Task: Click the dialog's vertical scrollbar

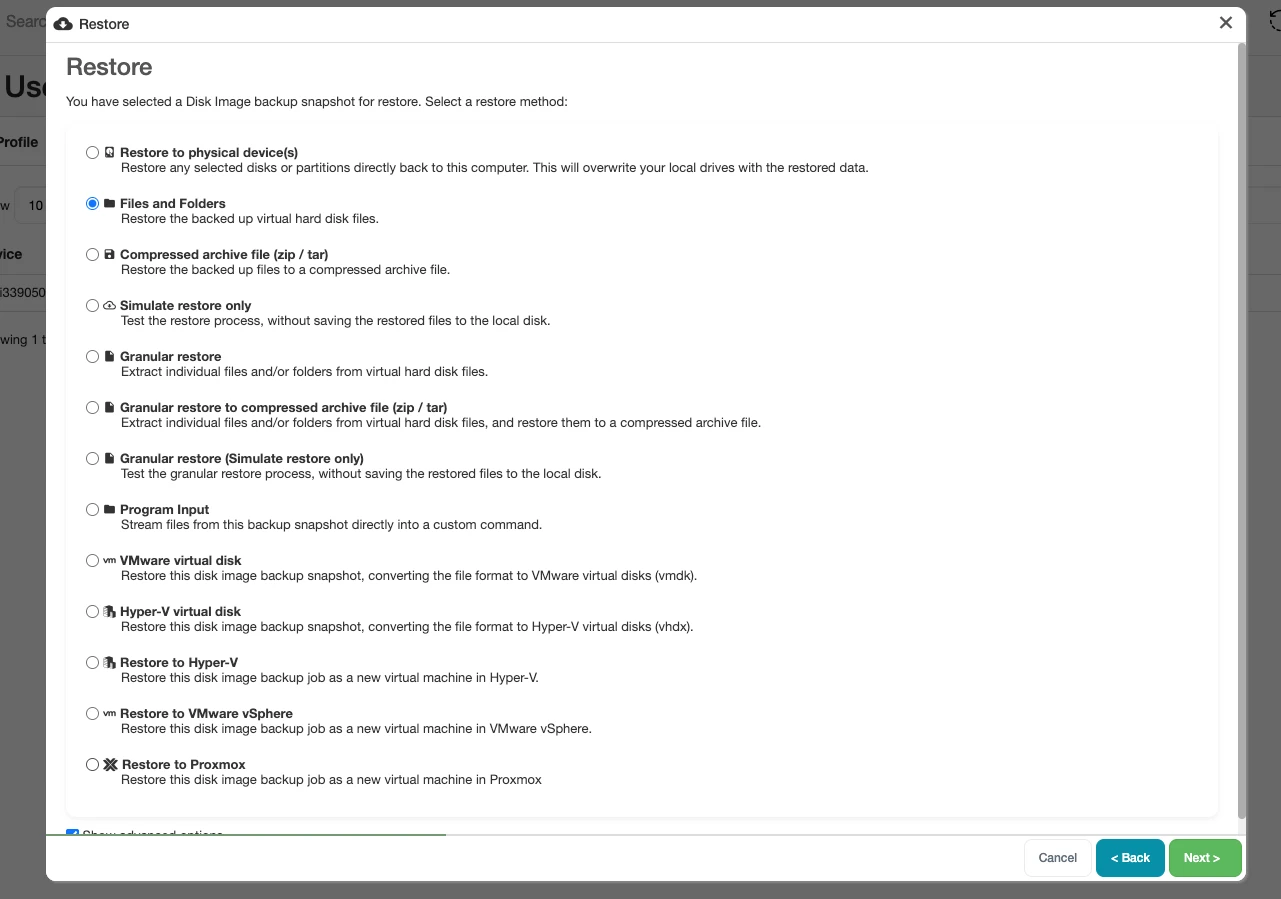Action: pyautogui.click(x=1242, y=430)
